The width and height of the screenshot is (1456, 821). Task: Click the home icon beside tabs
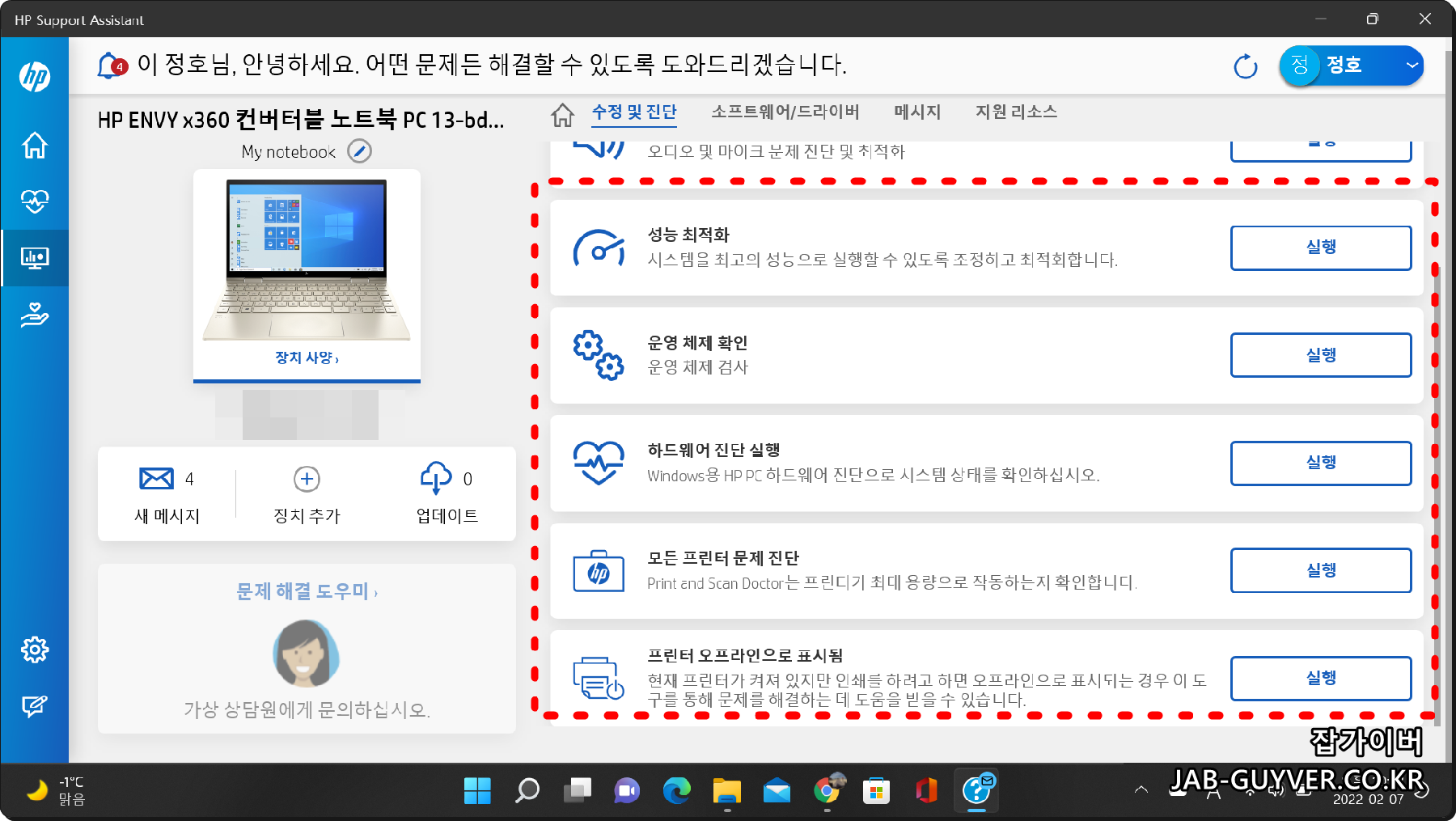point(563,115)
